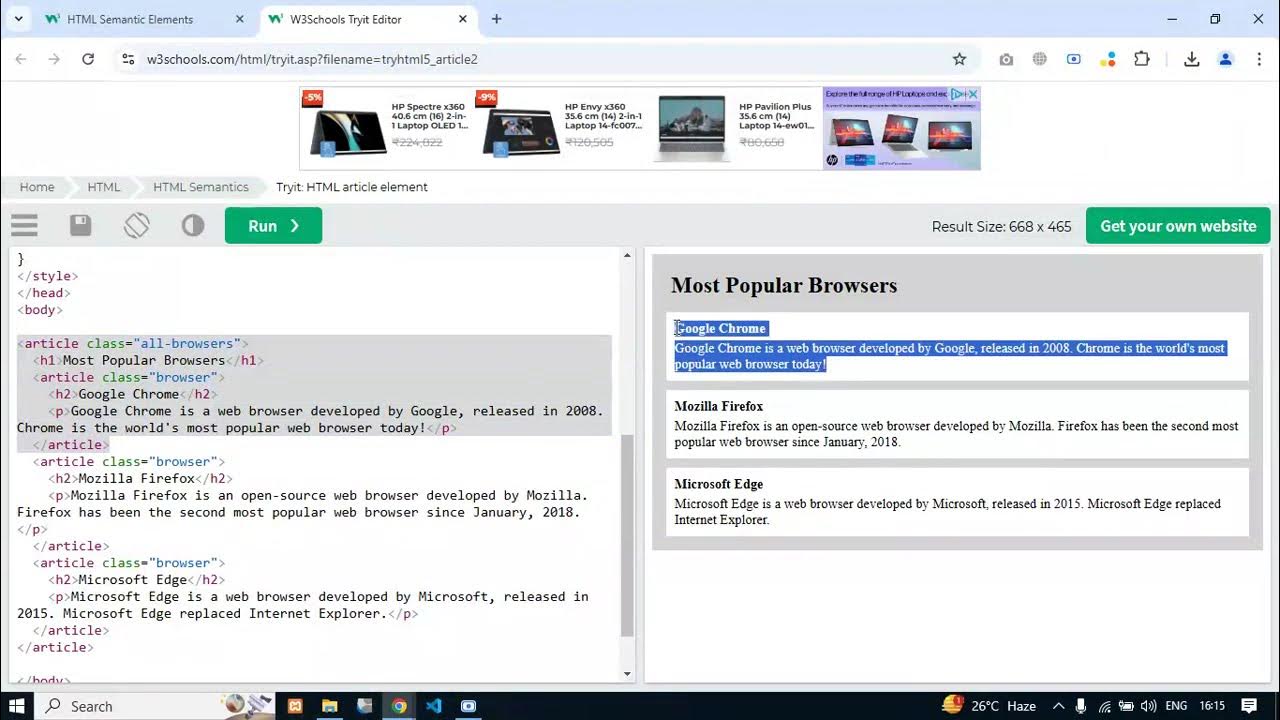
Task: Click the h2 Microsoft Edge code line
Action: [136, 579]
